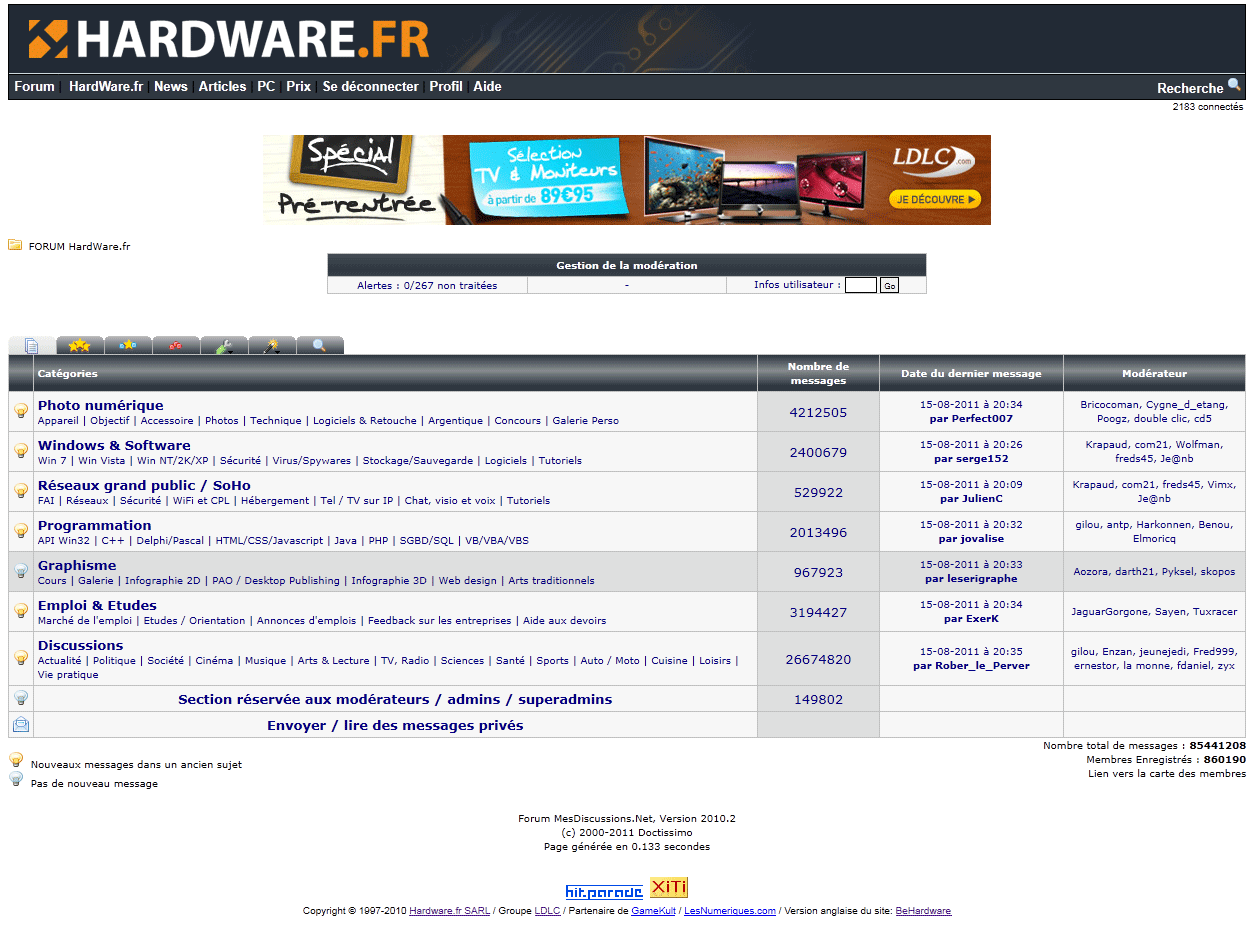
Task: Open the FORUM HardWare.fr breadcrumb link
Action: point(79,246)
